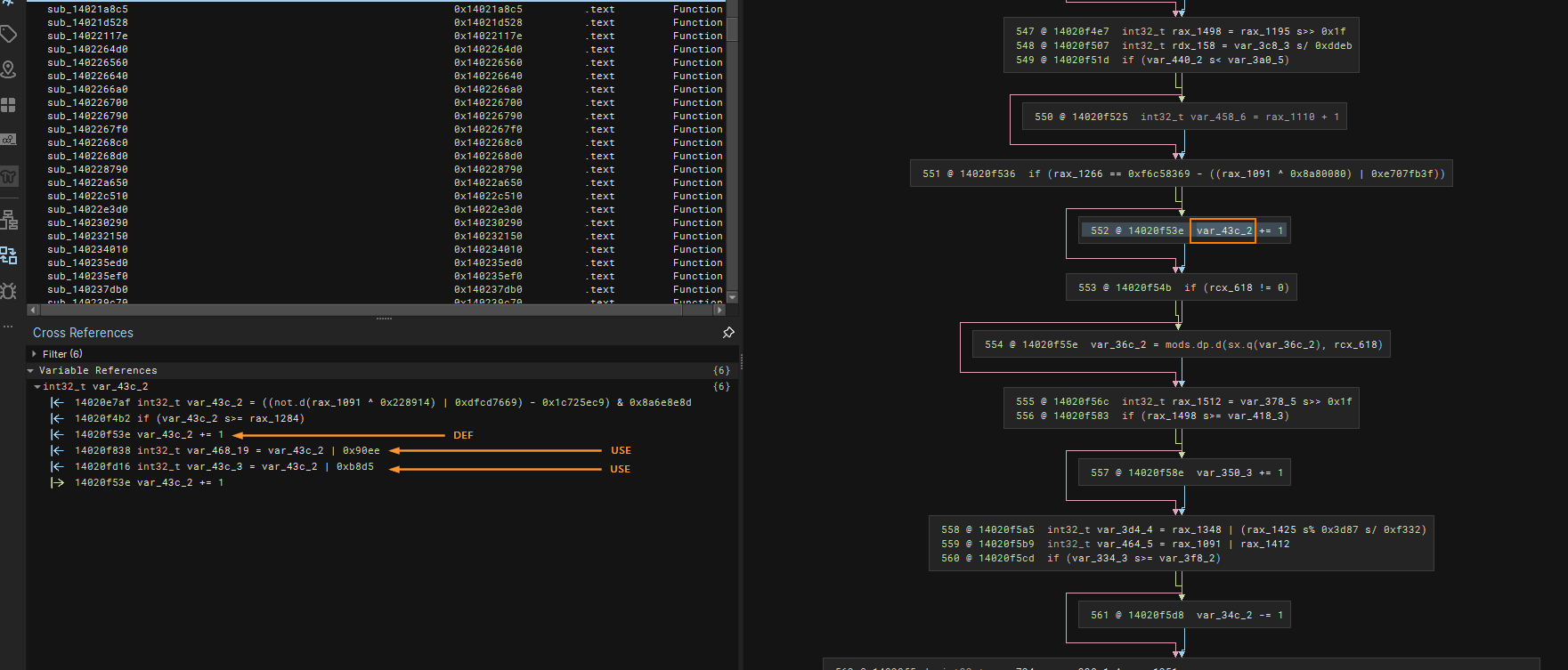Pin the Cross References panel
Image resolution: width=1568 pixels, height=670 pixels.
(x=728, y=333)
